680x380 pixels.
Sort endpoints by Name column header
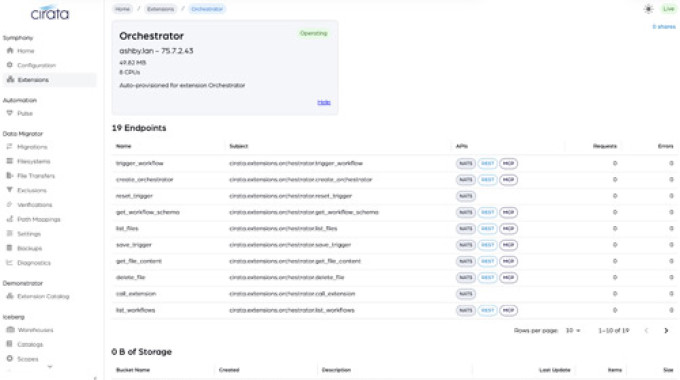(124, 146)
